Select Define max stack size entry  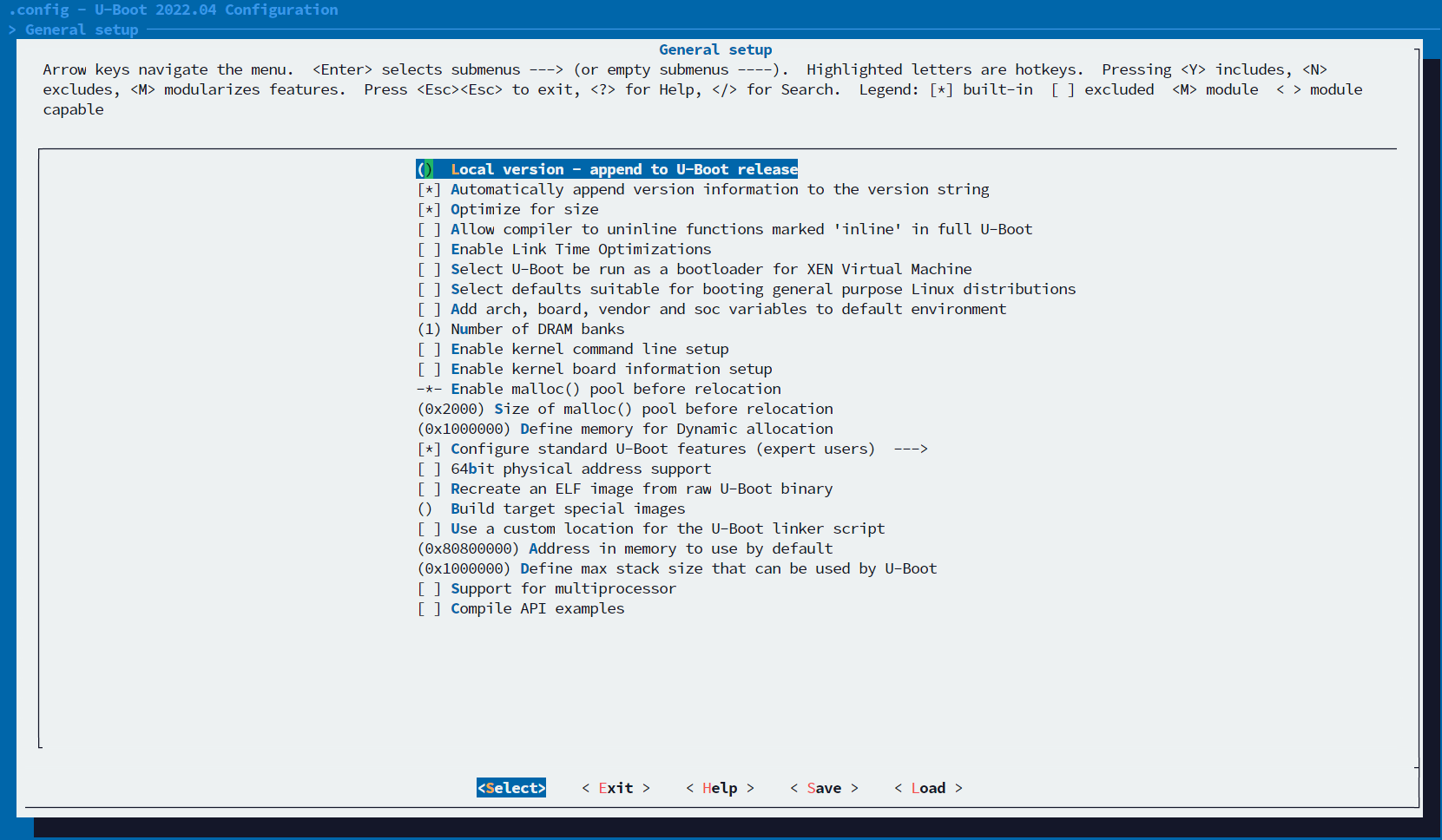tap(677, 568)
